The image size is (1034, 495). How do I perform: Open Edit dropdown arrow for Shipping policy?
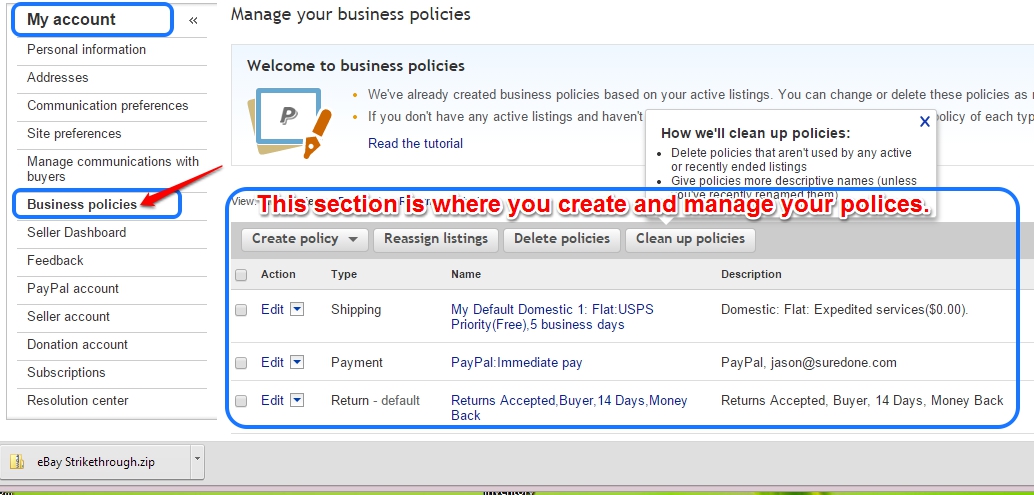click(297, 309)
